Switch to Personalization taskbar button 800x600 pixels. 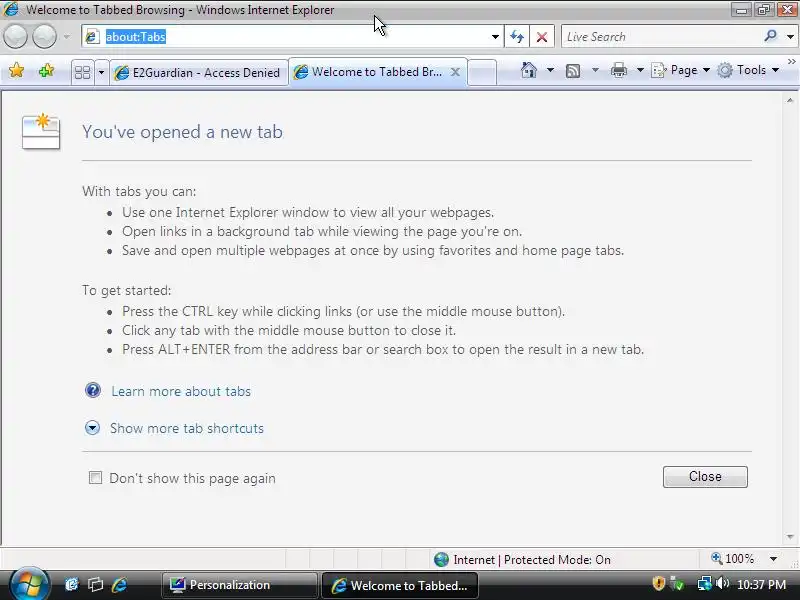pos(239,585)
